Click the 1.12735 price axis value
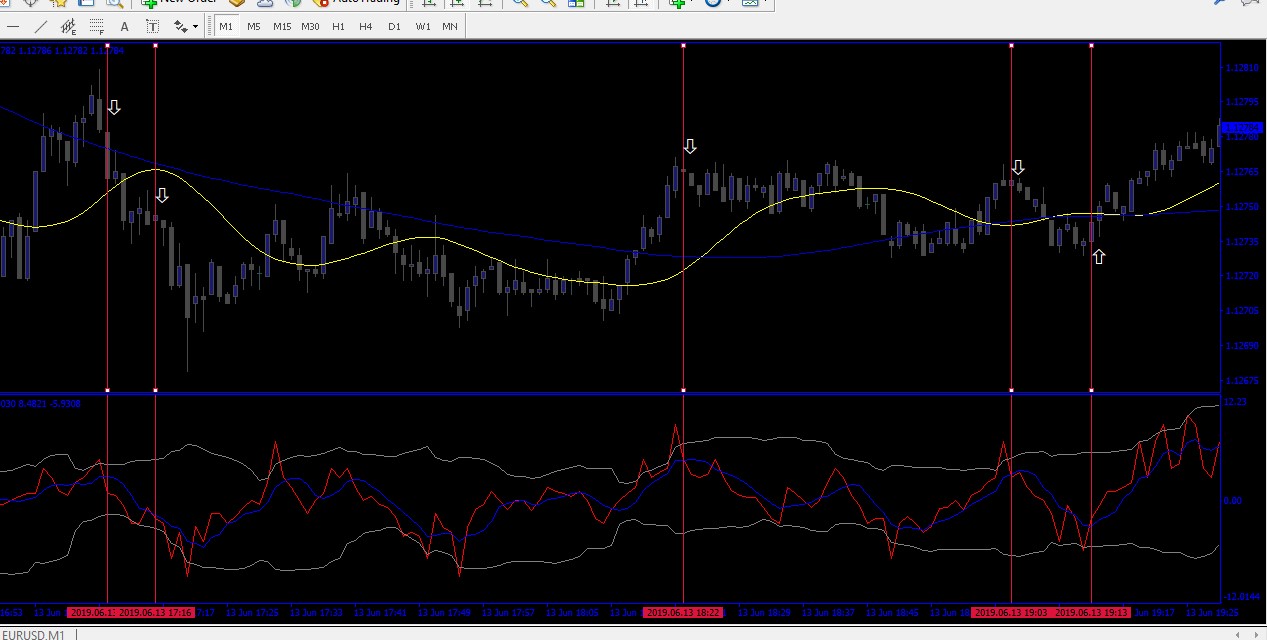The height and width of the screenshot is (640, 1267). [x=1242, y=242]
